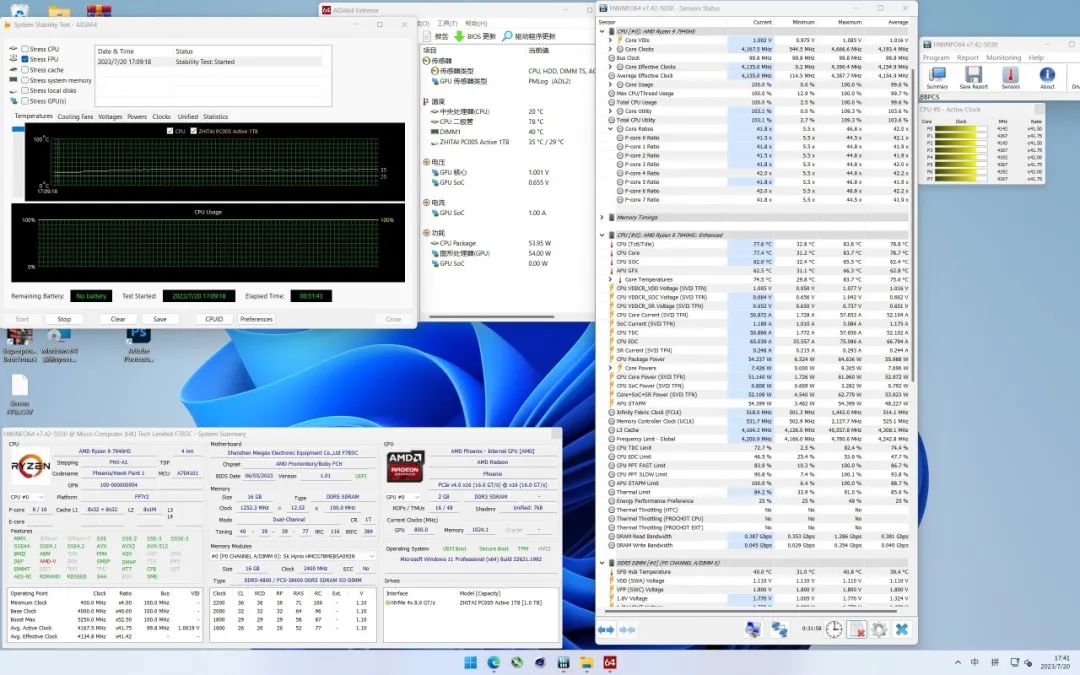Open the CPU #0 selector dropdown

tap(28, 497)
